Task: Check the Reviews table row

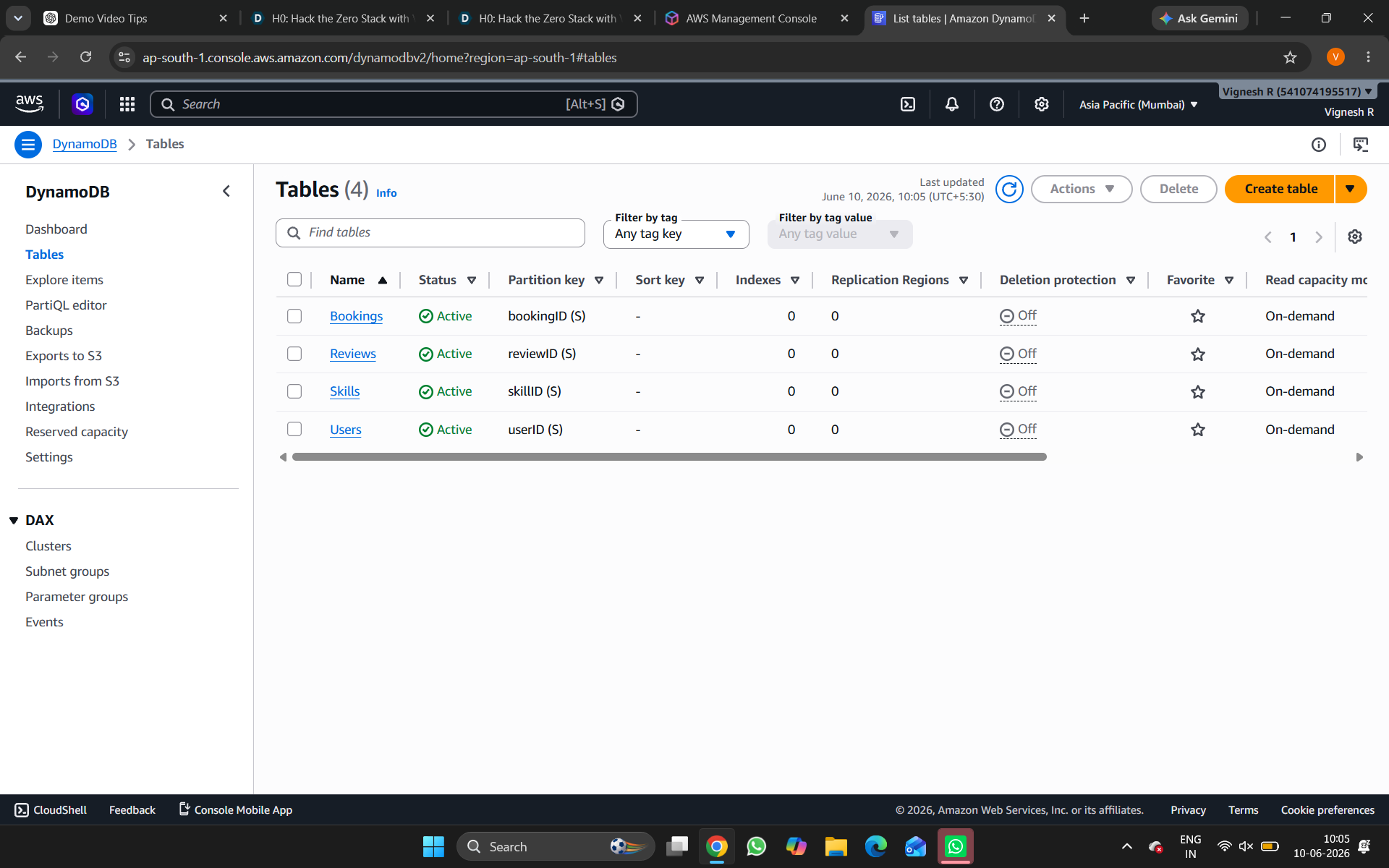Action: 294,354
